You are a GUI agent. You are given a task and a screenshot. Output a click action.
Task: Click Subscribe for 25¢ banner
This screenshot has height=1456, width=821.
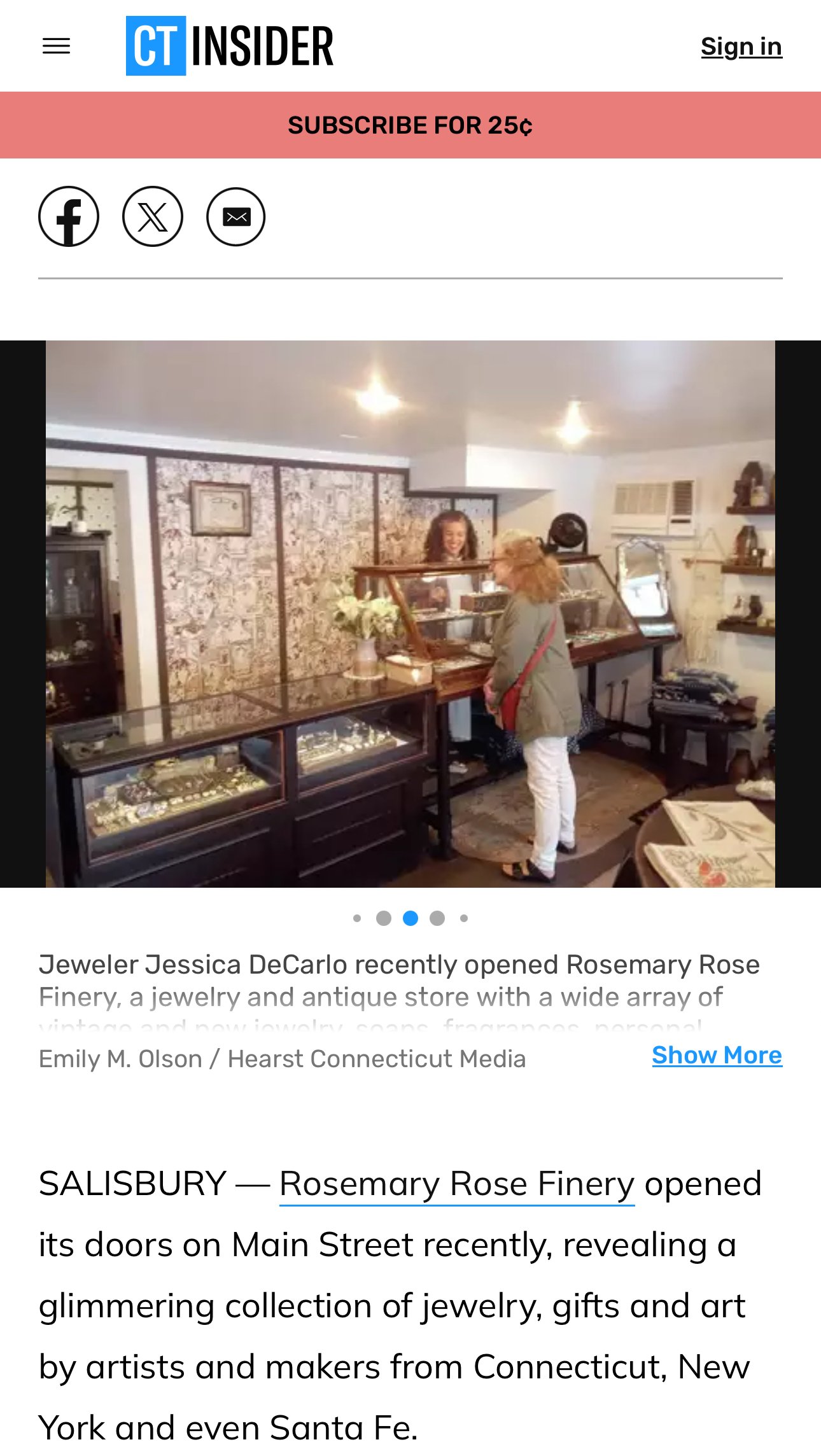pos(410,125)
